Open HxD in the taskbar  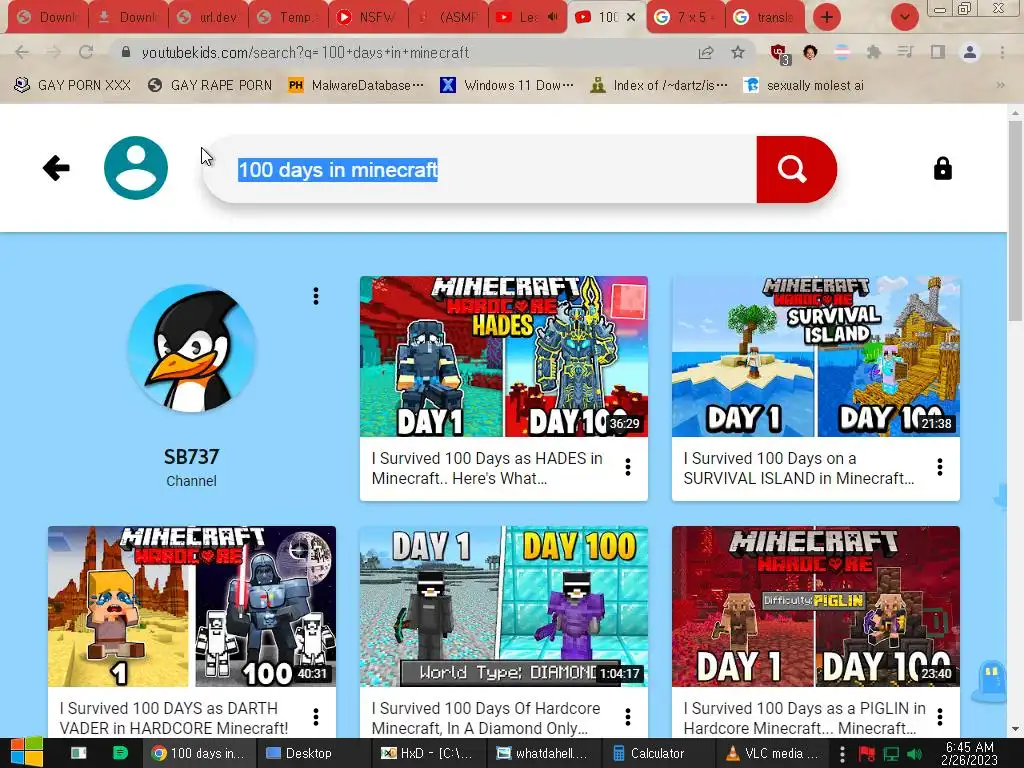[x=427, y=754]
